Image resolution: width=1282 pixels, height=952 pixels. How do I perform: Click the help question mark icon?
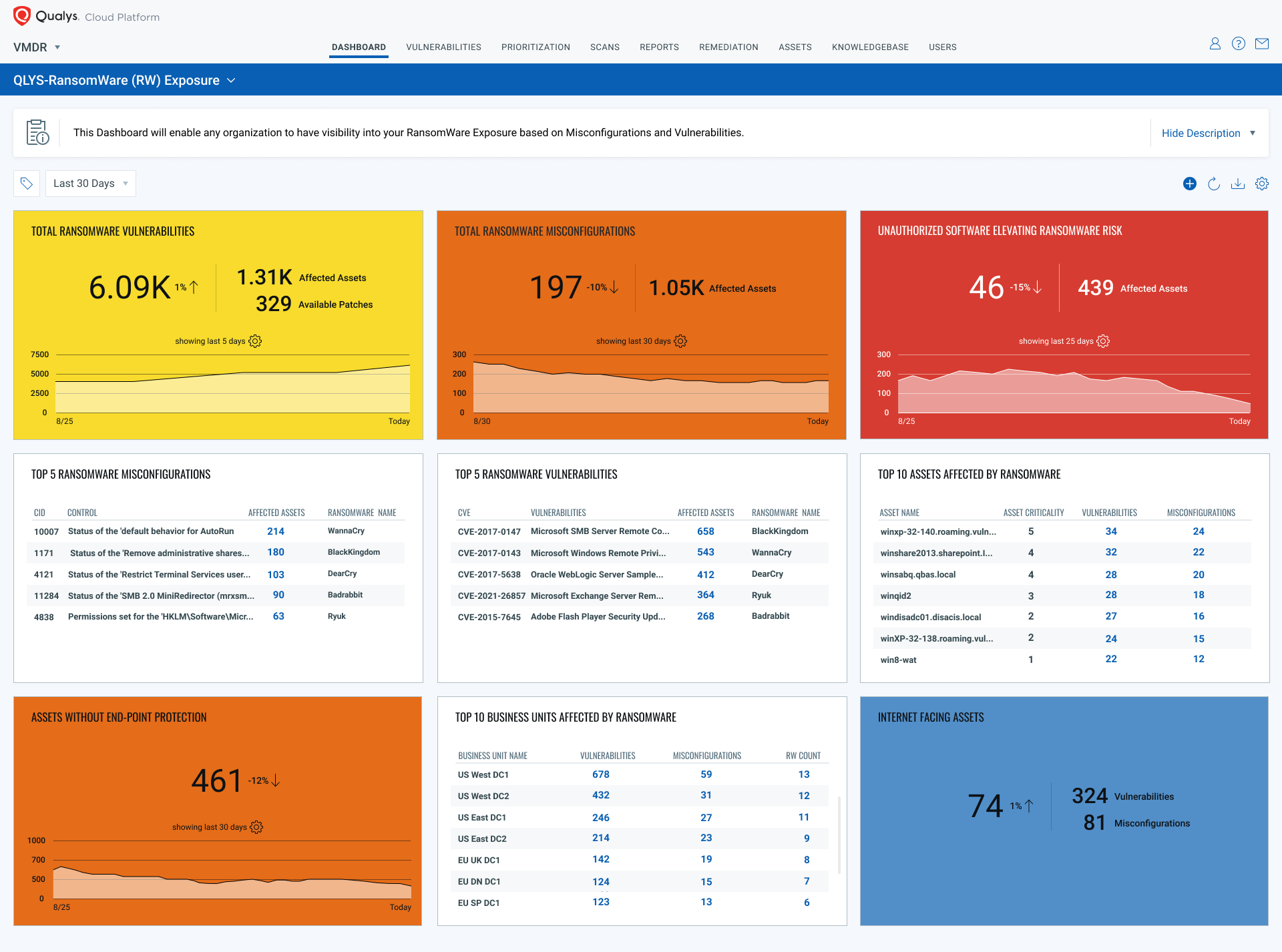click(1239, 43)
